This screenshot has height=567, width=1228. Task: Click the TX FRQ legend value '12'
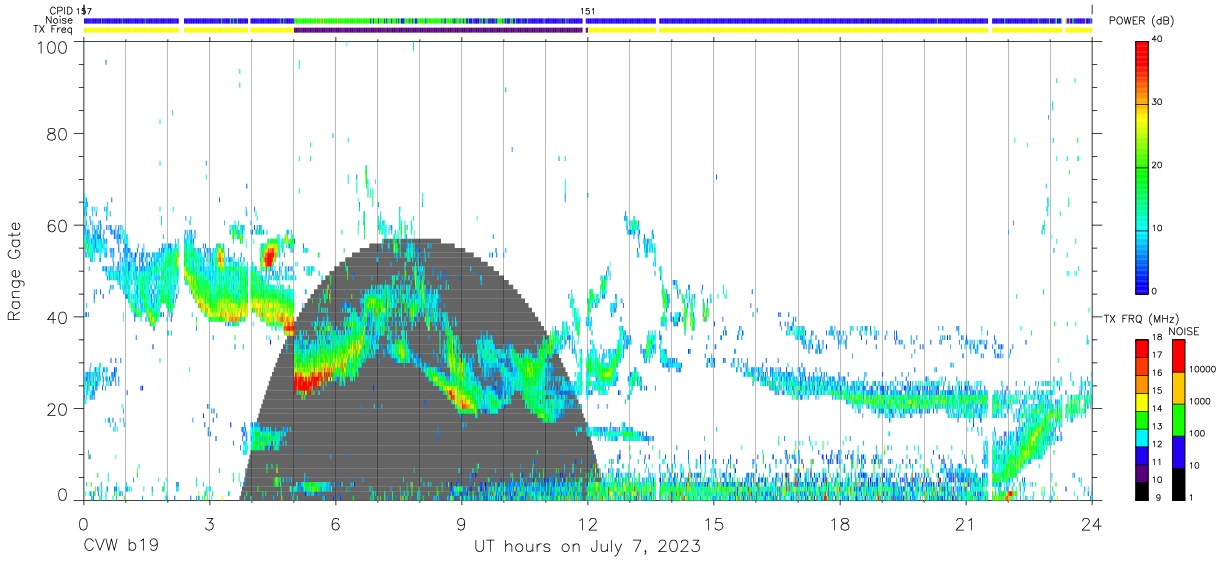click(1156, 444)
